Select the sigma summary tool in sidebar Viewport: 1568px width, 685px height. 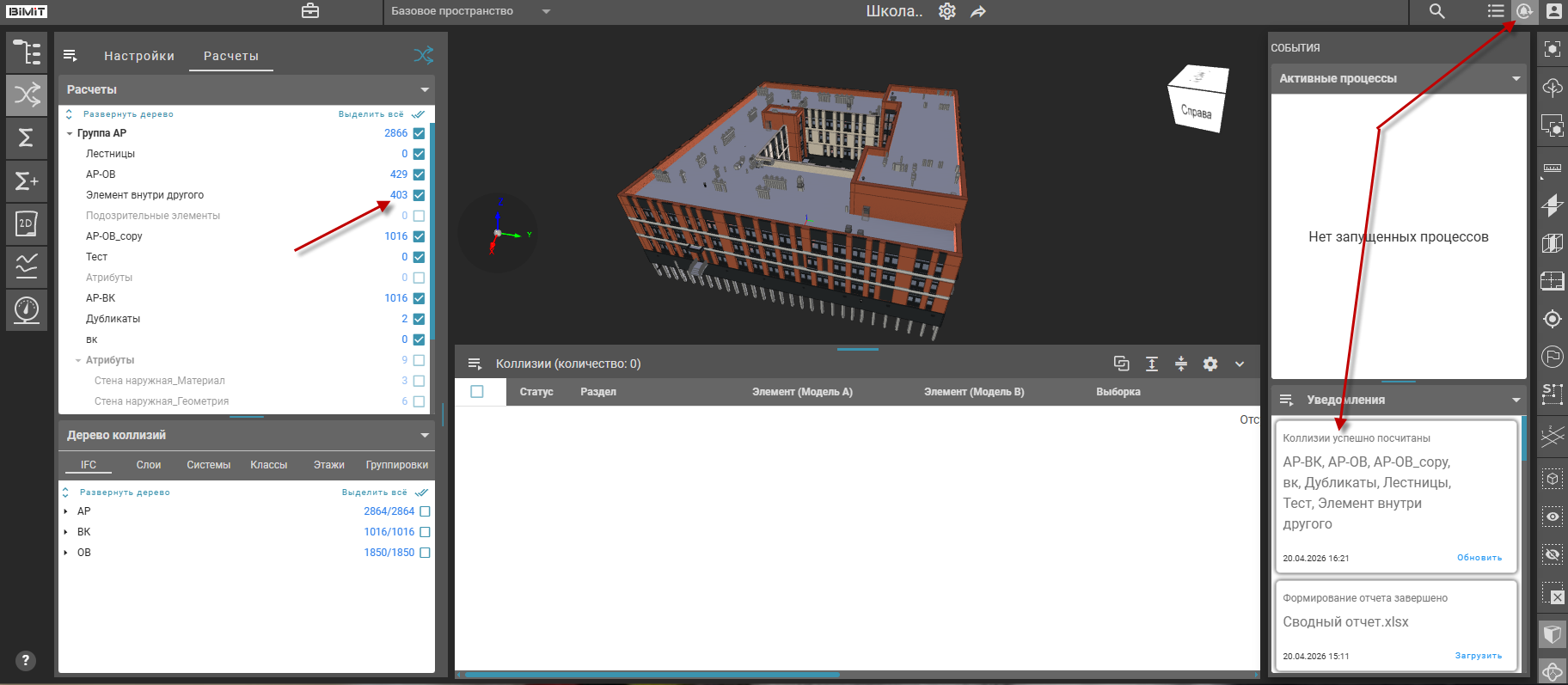click(x=27, y=138)
